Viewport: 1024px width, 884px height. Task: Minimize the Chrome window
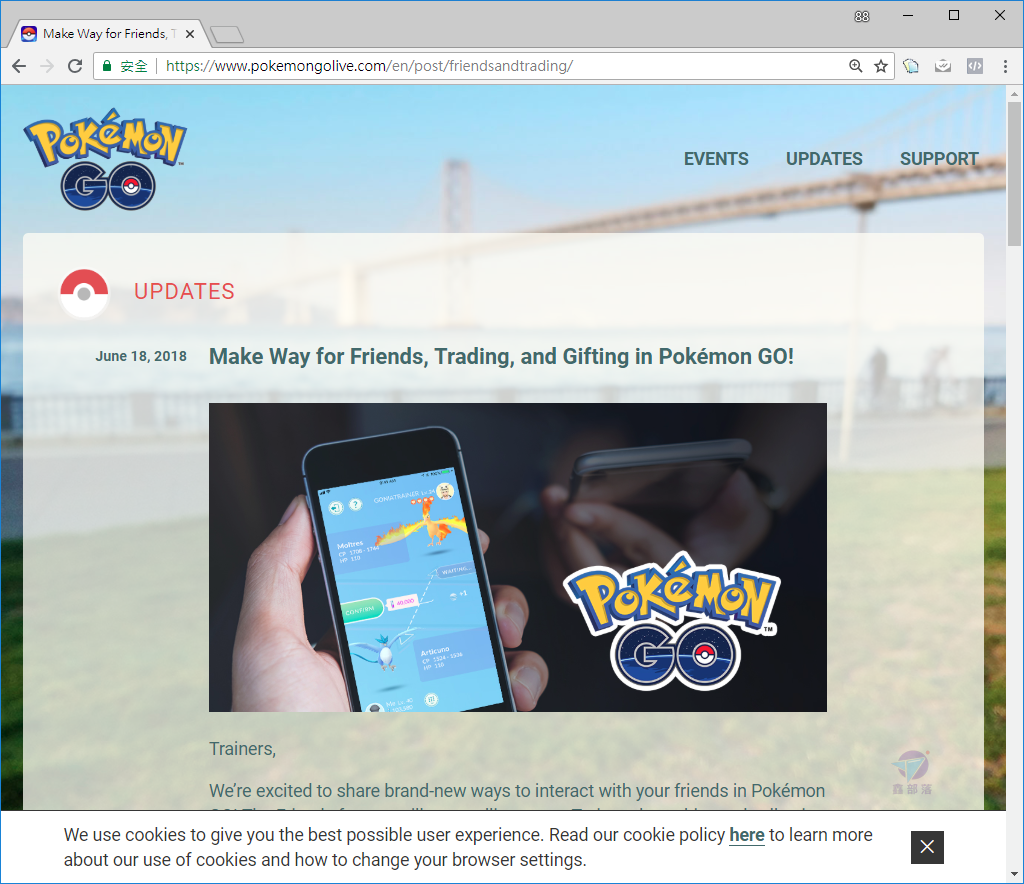[908, 16]
